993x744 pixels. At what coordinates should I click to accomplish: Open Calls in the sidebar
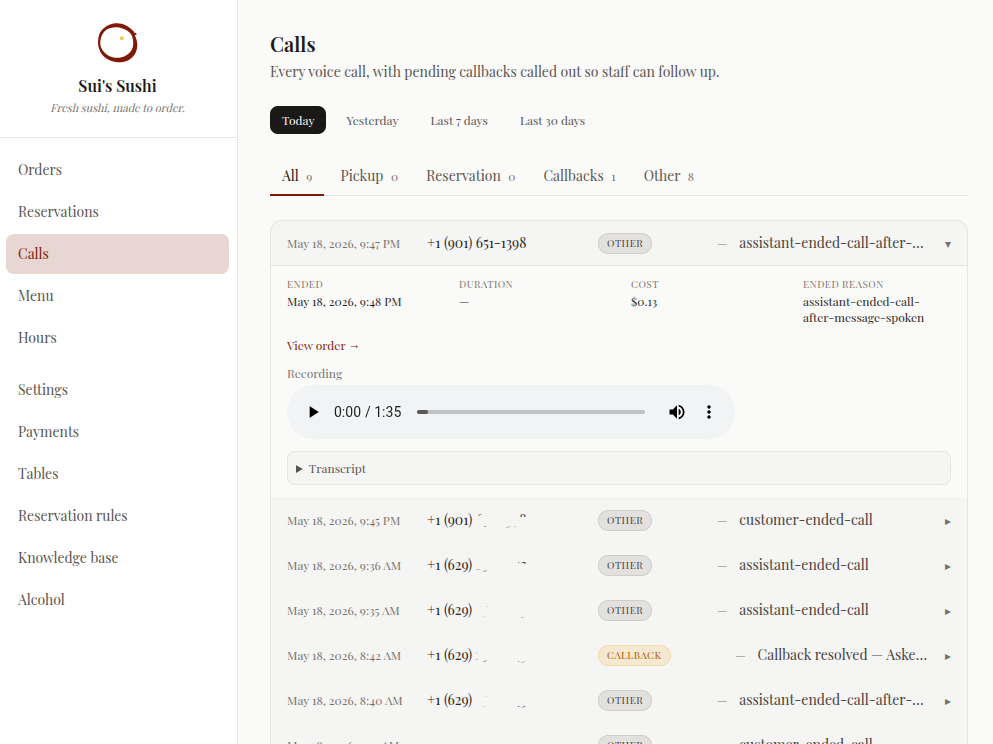(x=117, y=254)
